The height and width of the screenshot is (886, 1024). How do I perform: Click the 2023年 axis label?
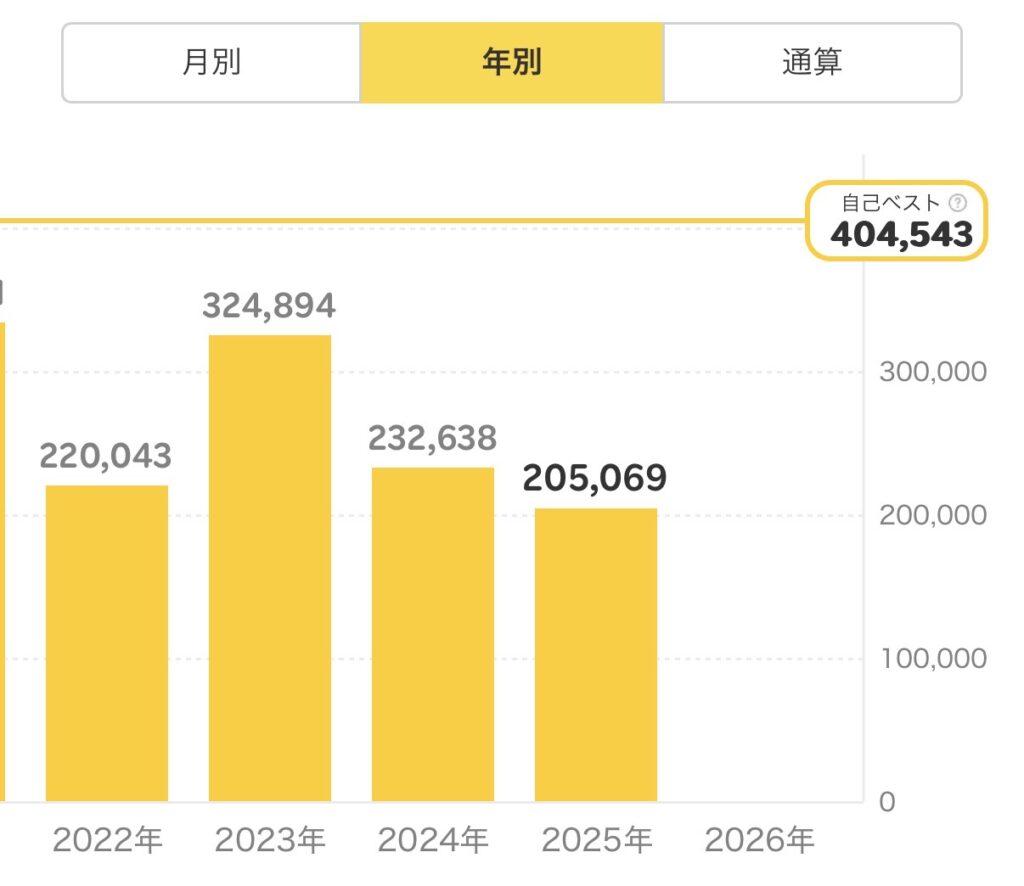coord(271,841)
